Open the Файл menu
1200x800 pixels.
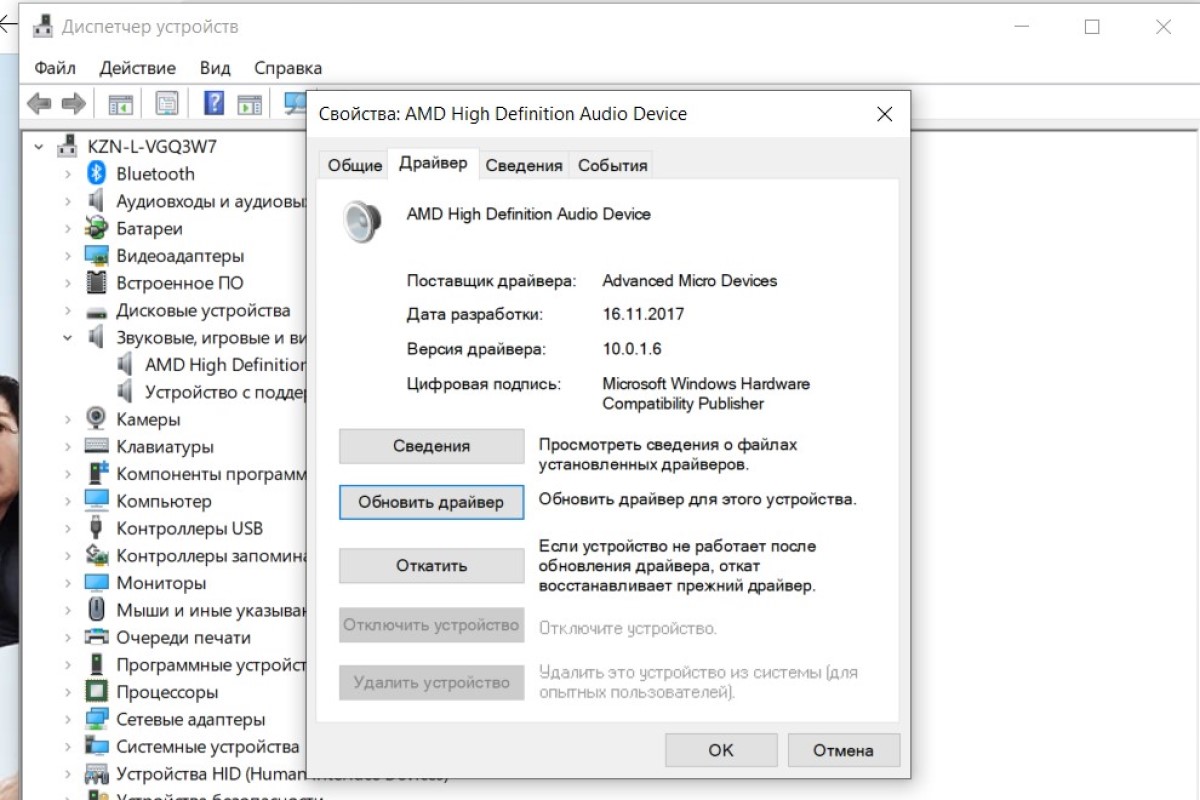(x=55, y=68)
